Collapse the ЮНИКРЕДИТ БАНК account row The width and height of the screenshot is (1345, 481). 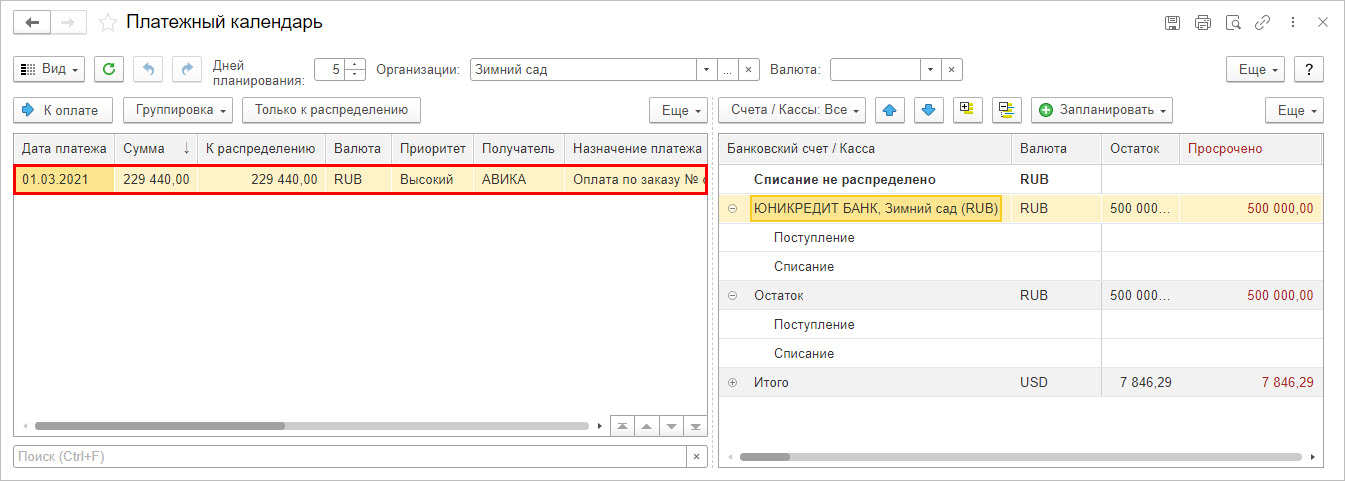tap(732, 209)
